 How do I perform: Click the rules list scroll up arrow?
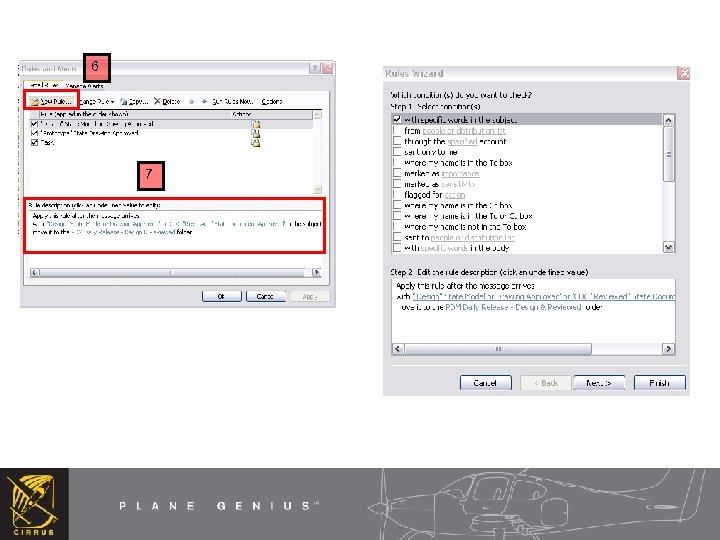click(317, 114)
